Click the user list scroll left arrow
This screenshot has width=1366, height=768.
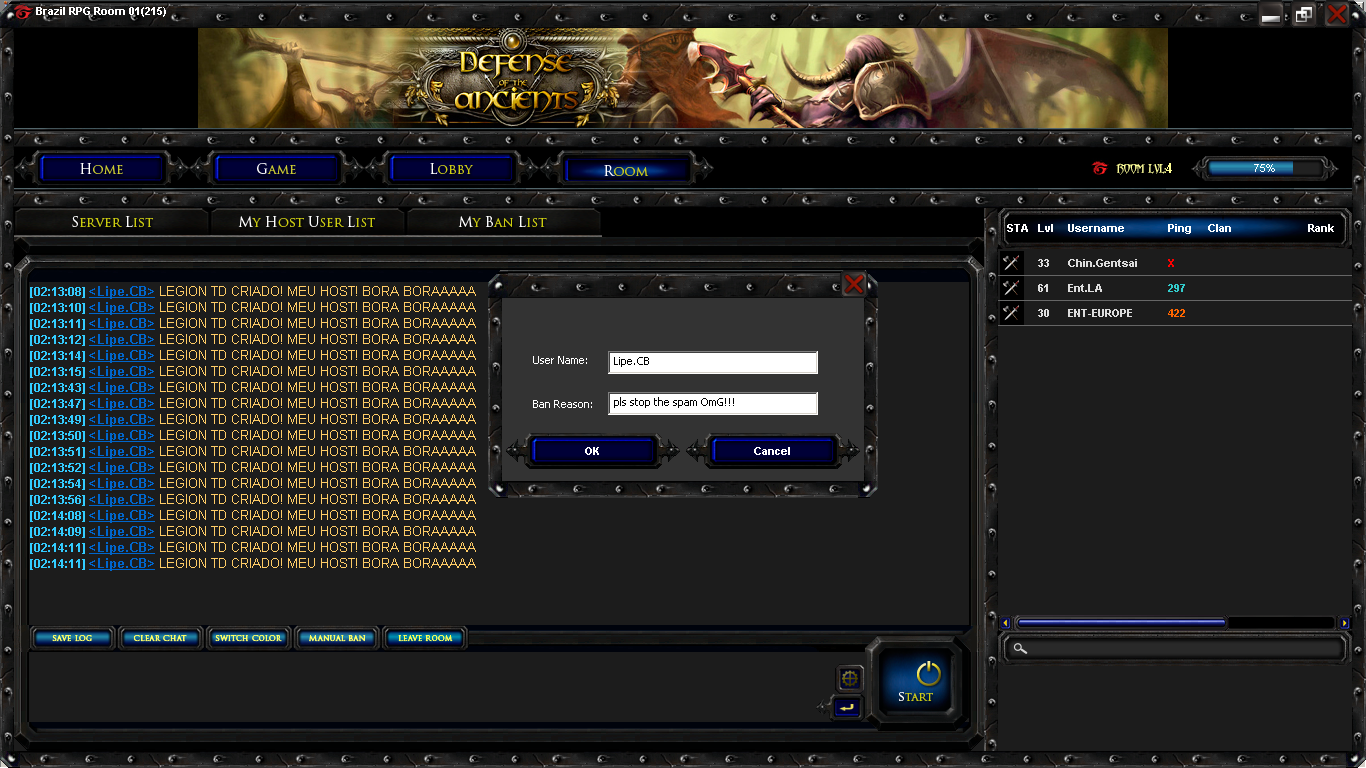tap(1005, 623)
